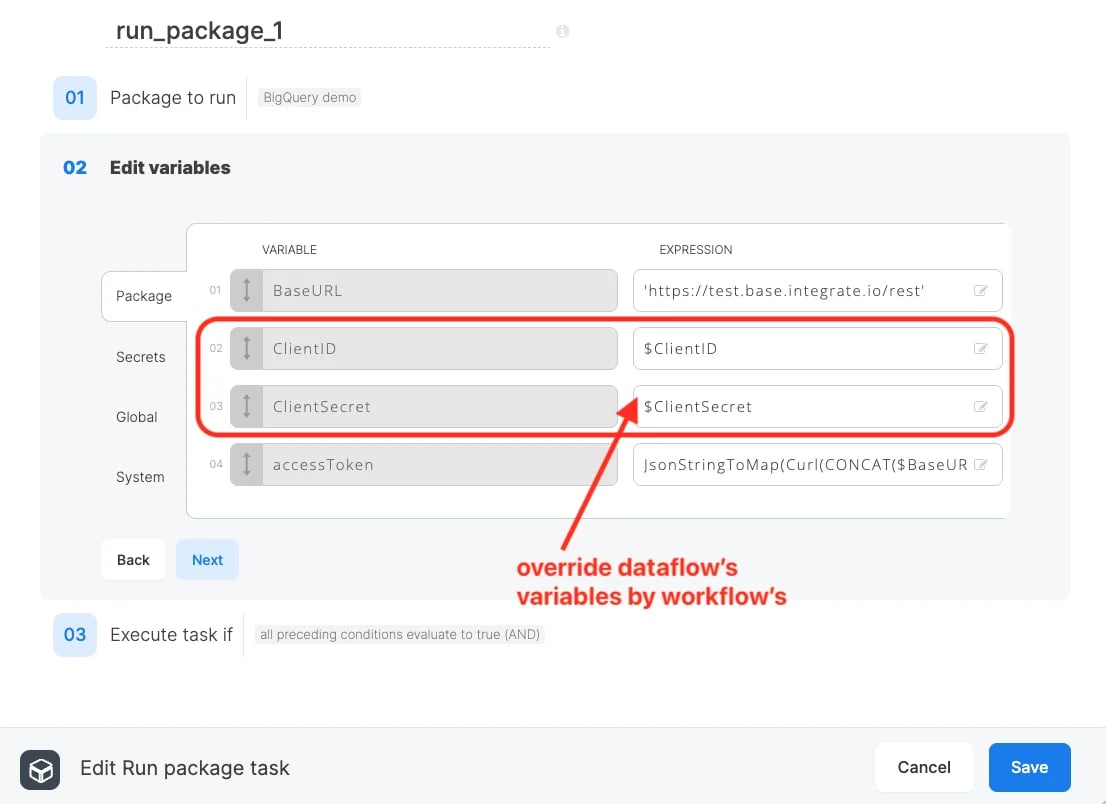Click the drag handle for ClientID variable
Screen dimensions: 1106x804
[247, 348]
